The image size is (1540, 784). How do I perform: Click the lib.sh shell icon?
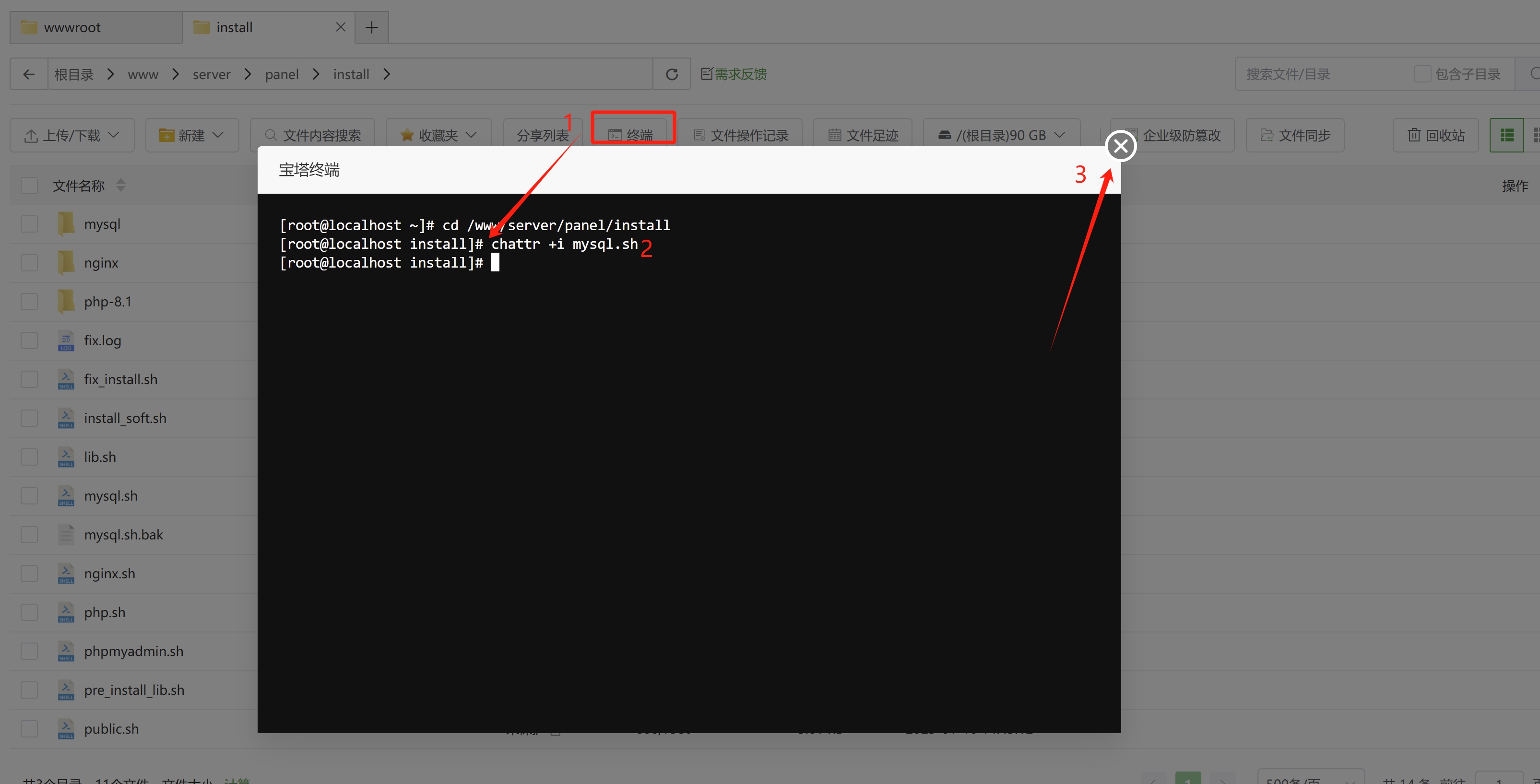click(66, 457)
